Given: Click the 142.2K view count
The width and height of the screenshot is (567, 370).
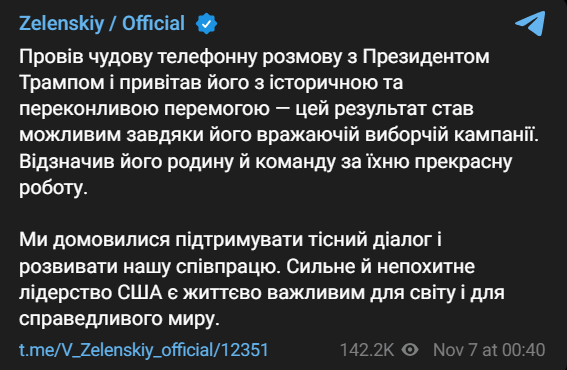Looking at the screenshot, I should pos(367,350).
